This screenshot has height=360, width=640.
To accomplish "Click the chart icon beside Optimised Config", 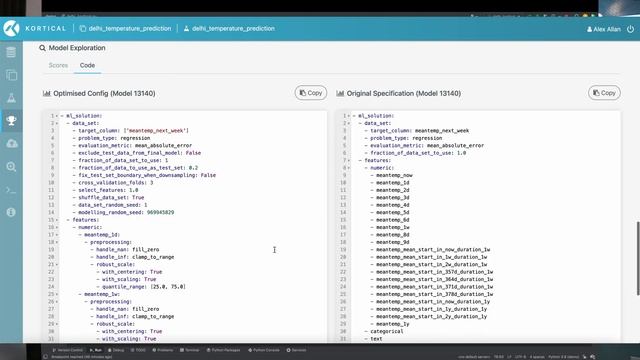I will point(47,93).
